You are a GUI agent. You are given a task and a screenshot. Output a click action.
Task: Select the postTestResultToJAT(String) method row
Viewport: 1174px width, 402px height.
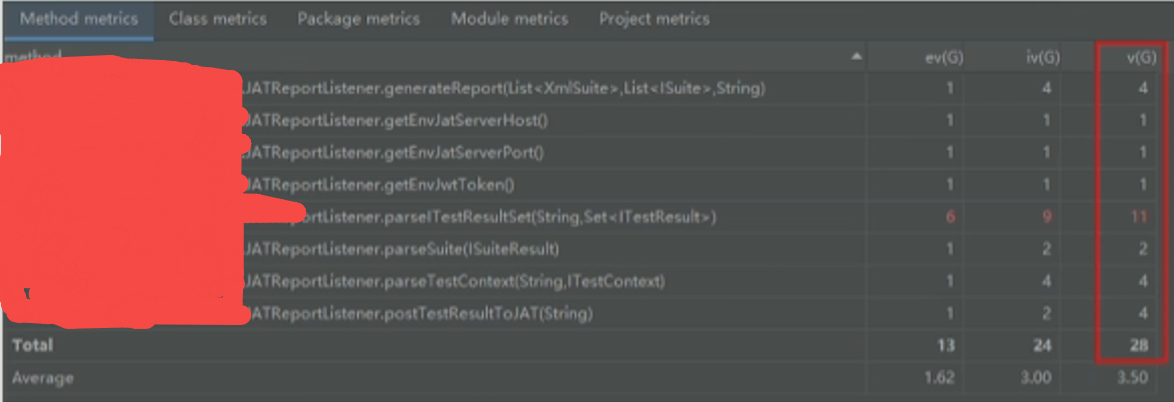[x=418, y=314]
